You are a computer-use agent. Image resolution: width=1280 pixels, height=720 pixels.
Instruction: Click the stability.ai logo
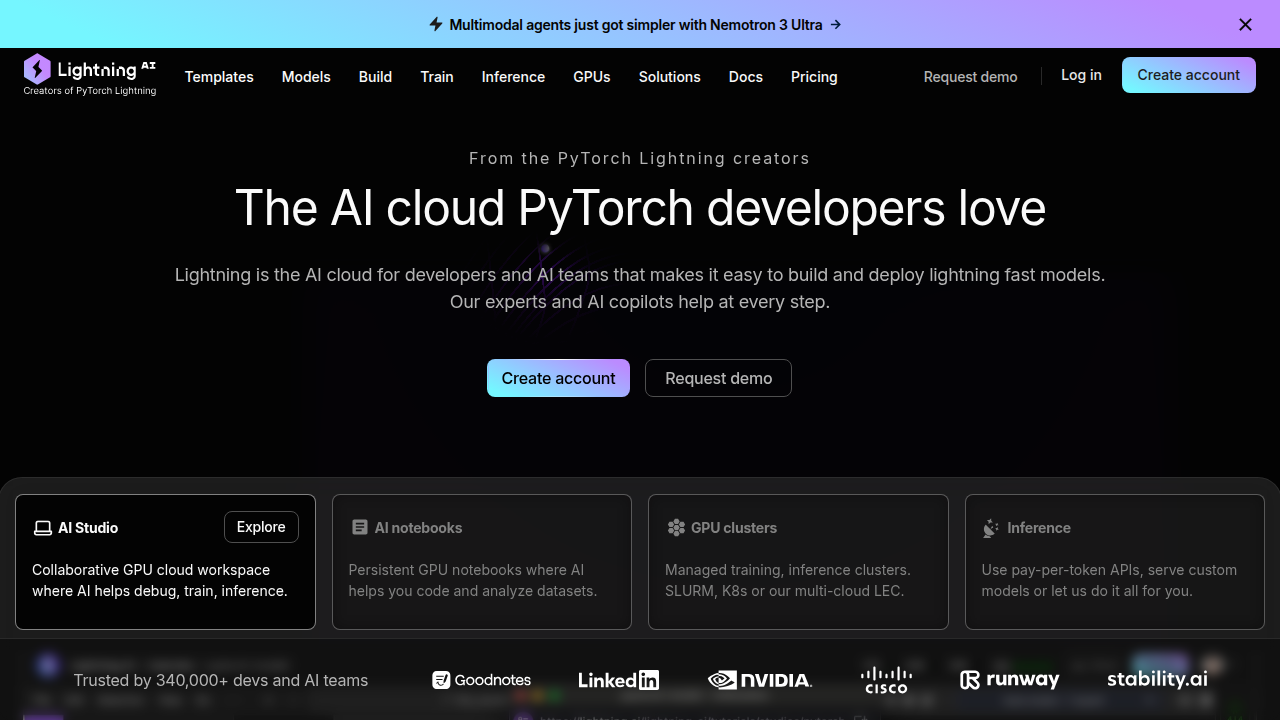coord(1157,679)
